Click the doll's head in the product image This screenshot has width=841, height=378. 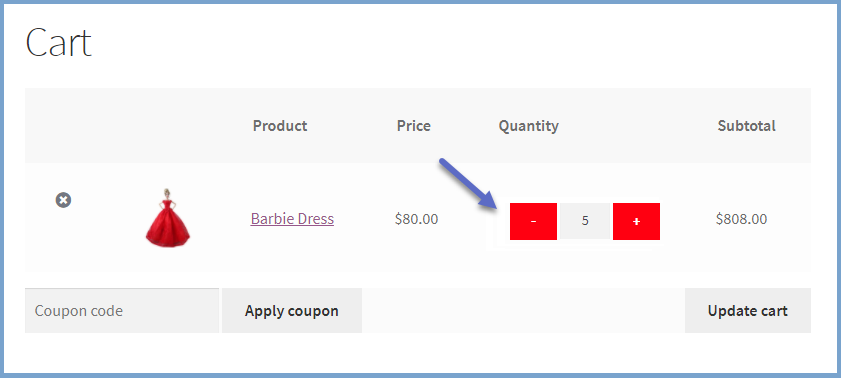(x=167, y=194)
